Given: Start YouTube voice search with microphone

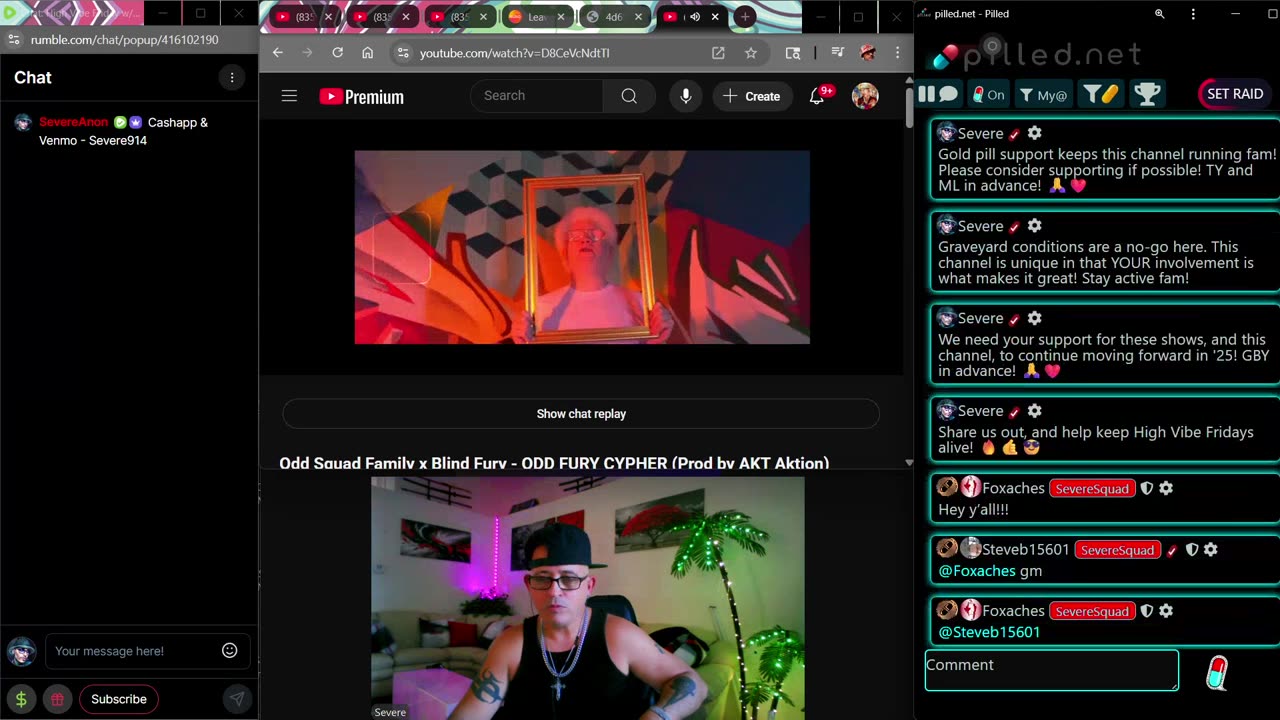Looking at the screenshot, I should 685,96.
